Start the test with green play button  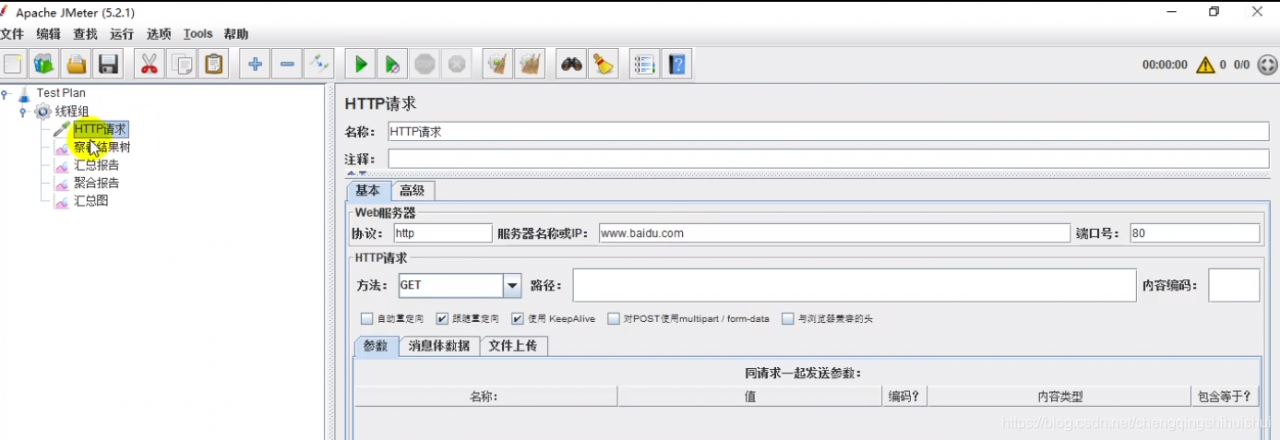coord(361,65)
